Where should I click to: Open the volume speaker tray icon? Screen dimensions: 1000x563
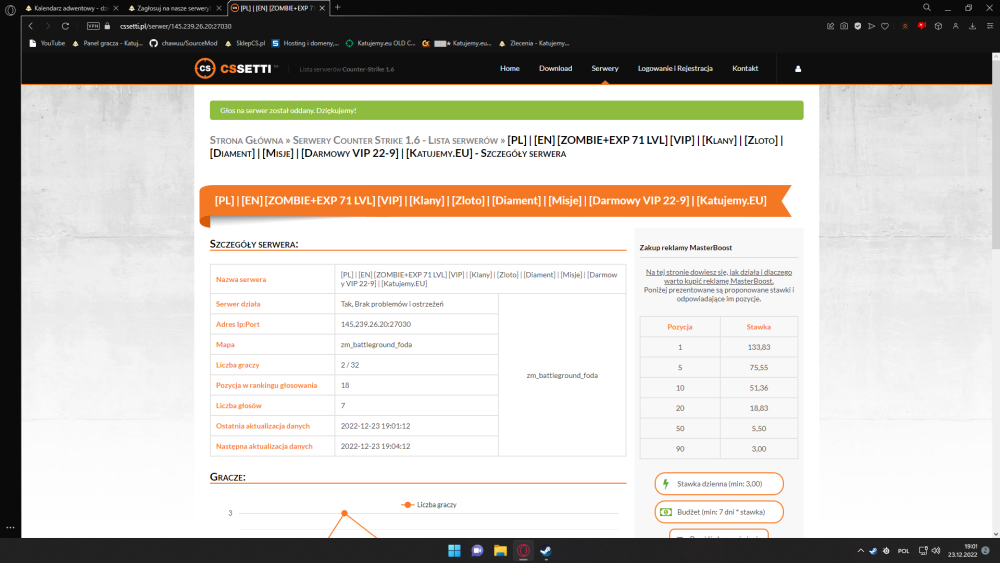[x=936, y=551]
